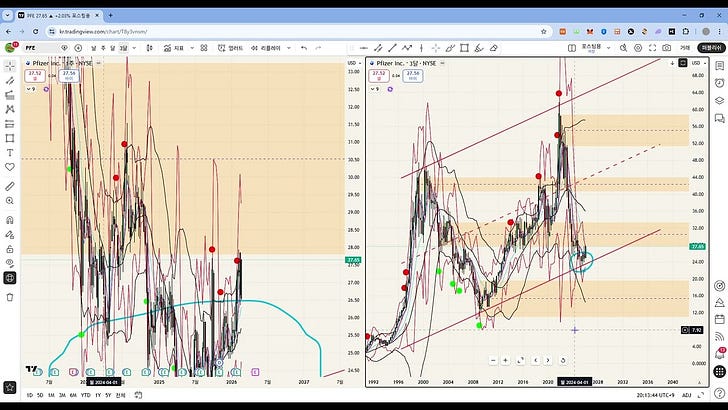Open the chart layout setup selector

coord(572,48)
